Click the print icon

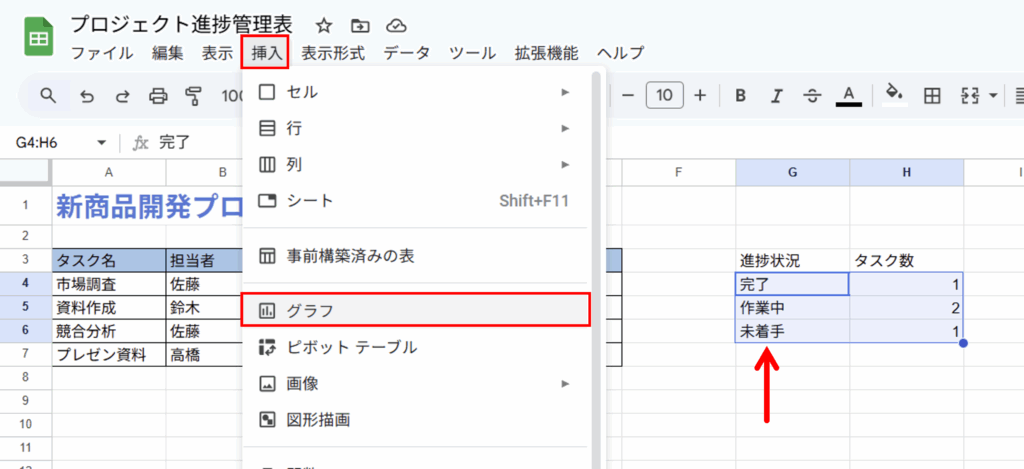click(x=158, y=96)
